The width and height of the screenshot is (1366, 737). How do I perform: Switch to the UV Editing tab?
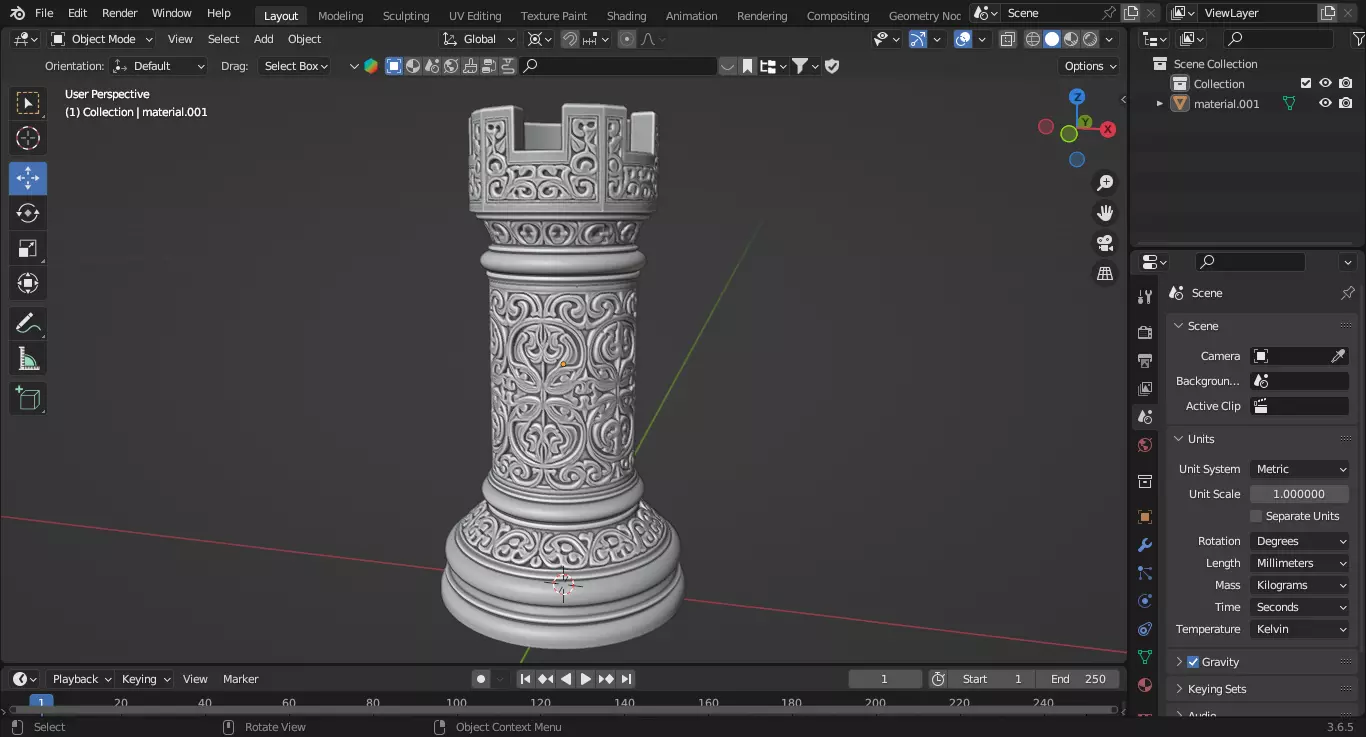[475, 15]
